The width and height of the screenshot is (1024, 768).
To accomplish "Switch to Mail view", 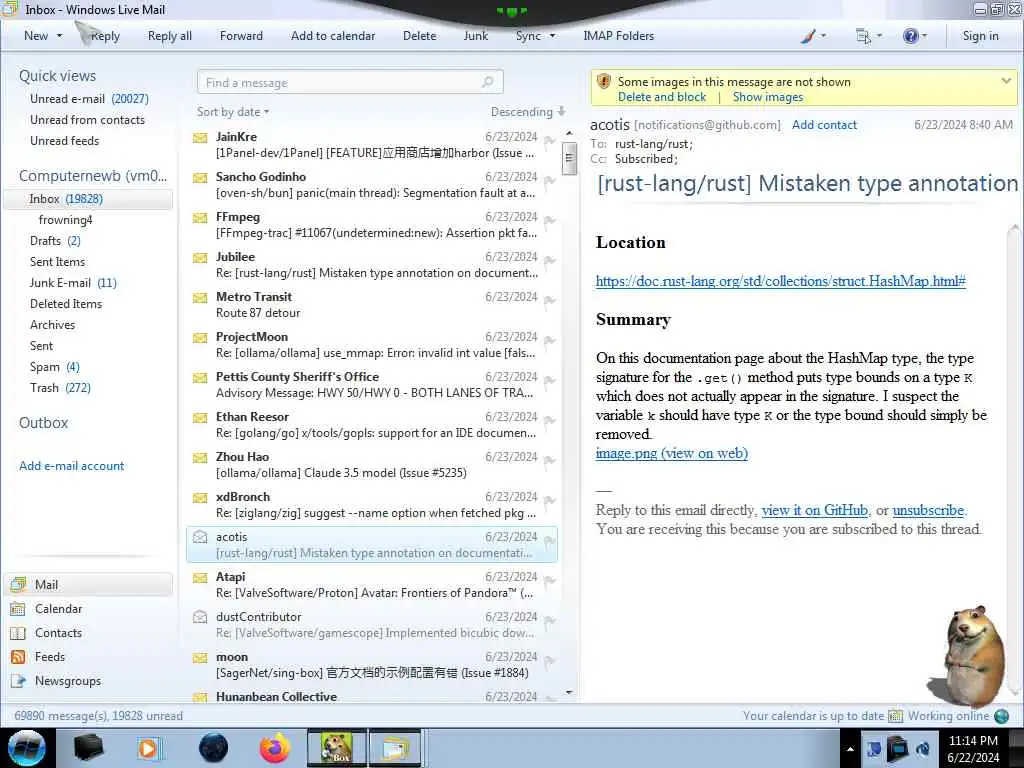I will coord(88,584).
